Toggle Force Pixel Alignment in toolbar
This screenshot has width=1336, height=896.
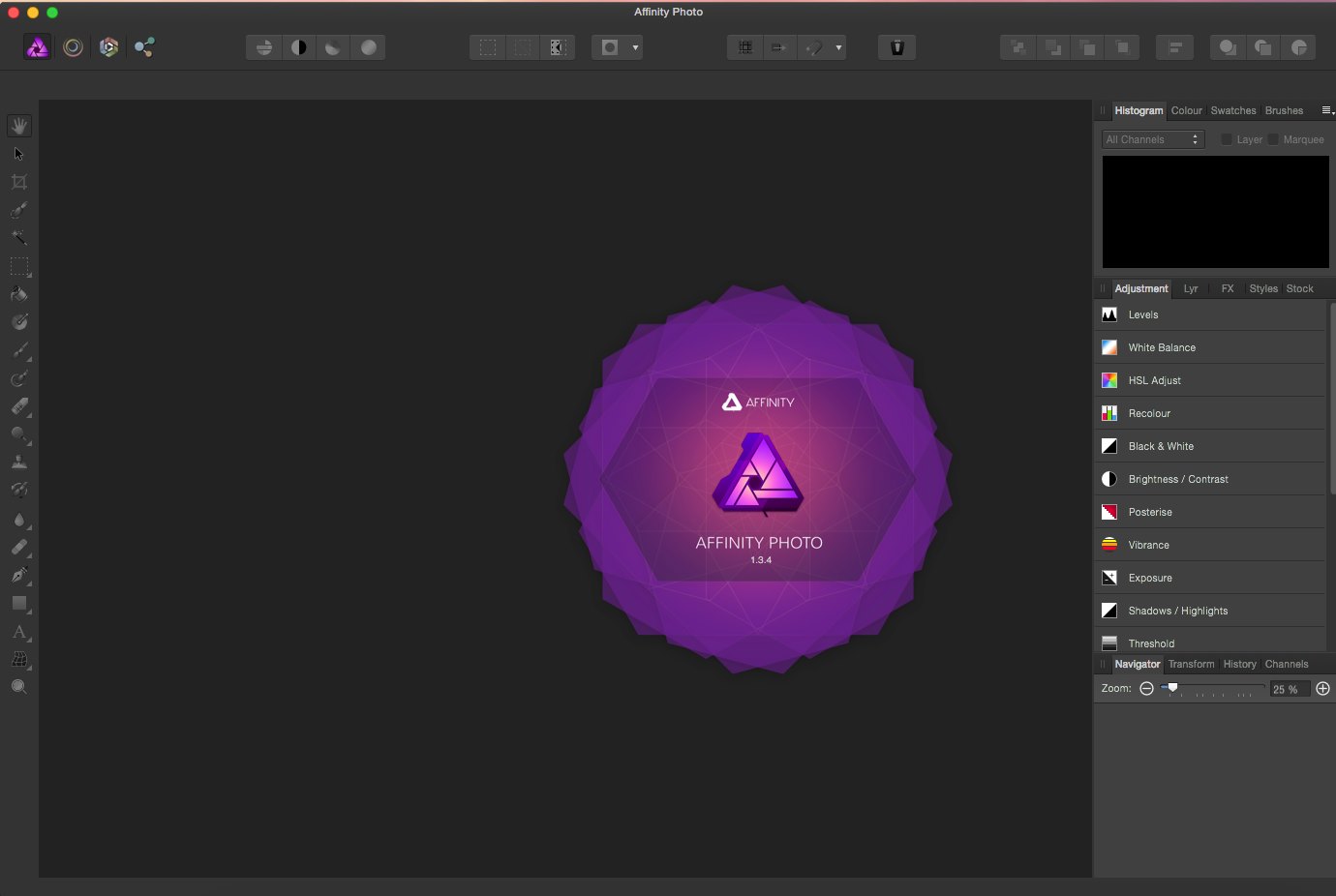745,47
